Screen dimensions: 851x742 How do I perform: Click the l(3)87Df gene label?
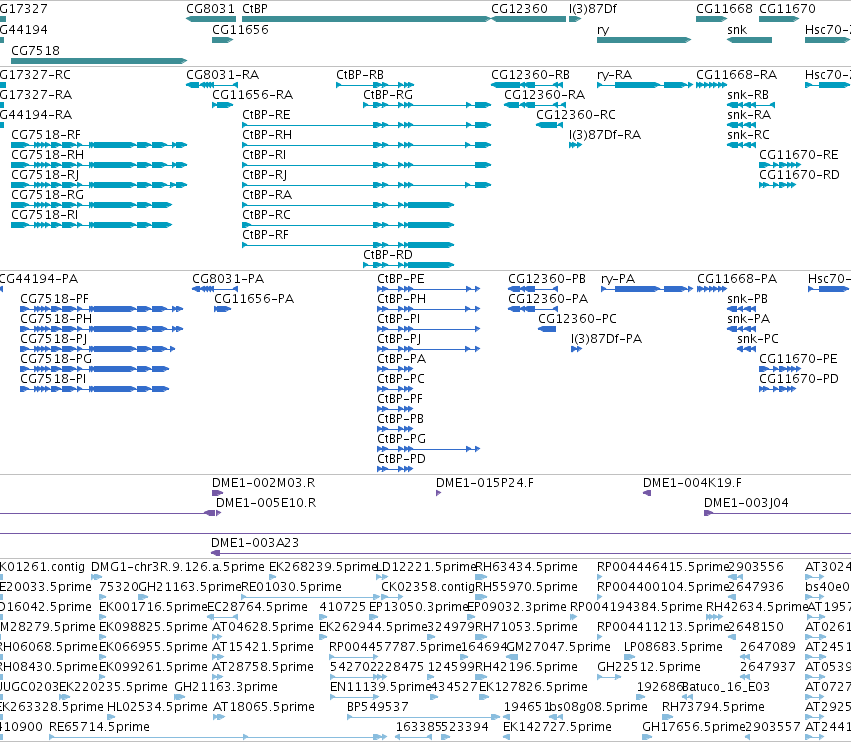[593, 9]
